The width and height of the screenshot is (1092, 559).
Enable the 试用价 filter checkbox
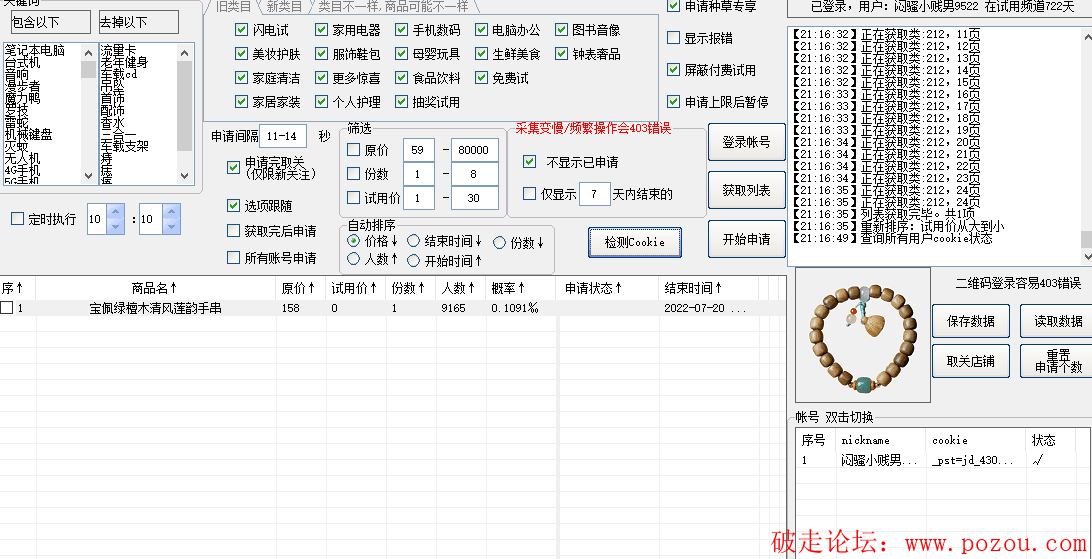354,198
